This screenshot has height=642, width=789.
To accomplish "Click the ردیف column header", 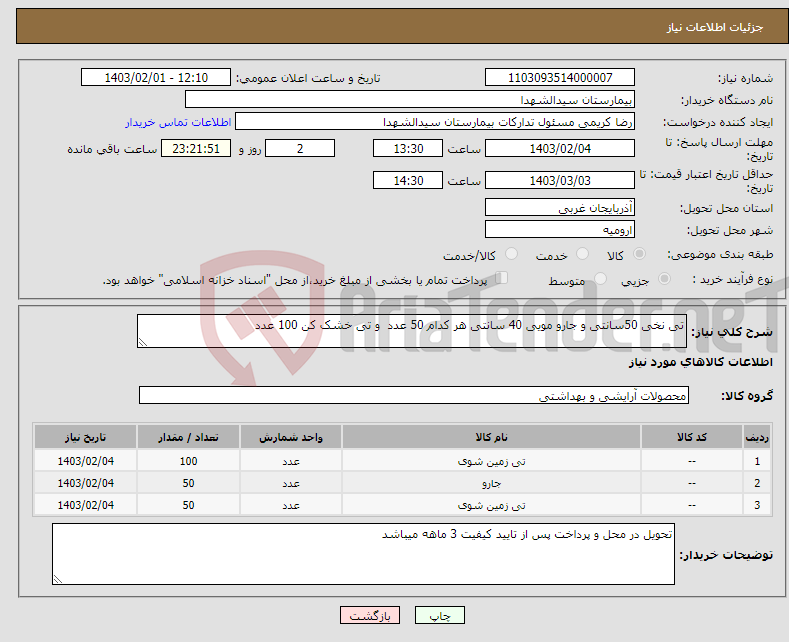I will tap(757, 437).
